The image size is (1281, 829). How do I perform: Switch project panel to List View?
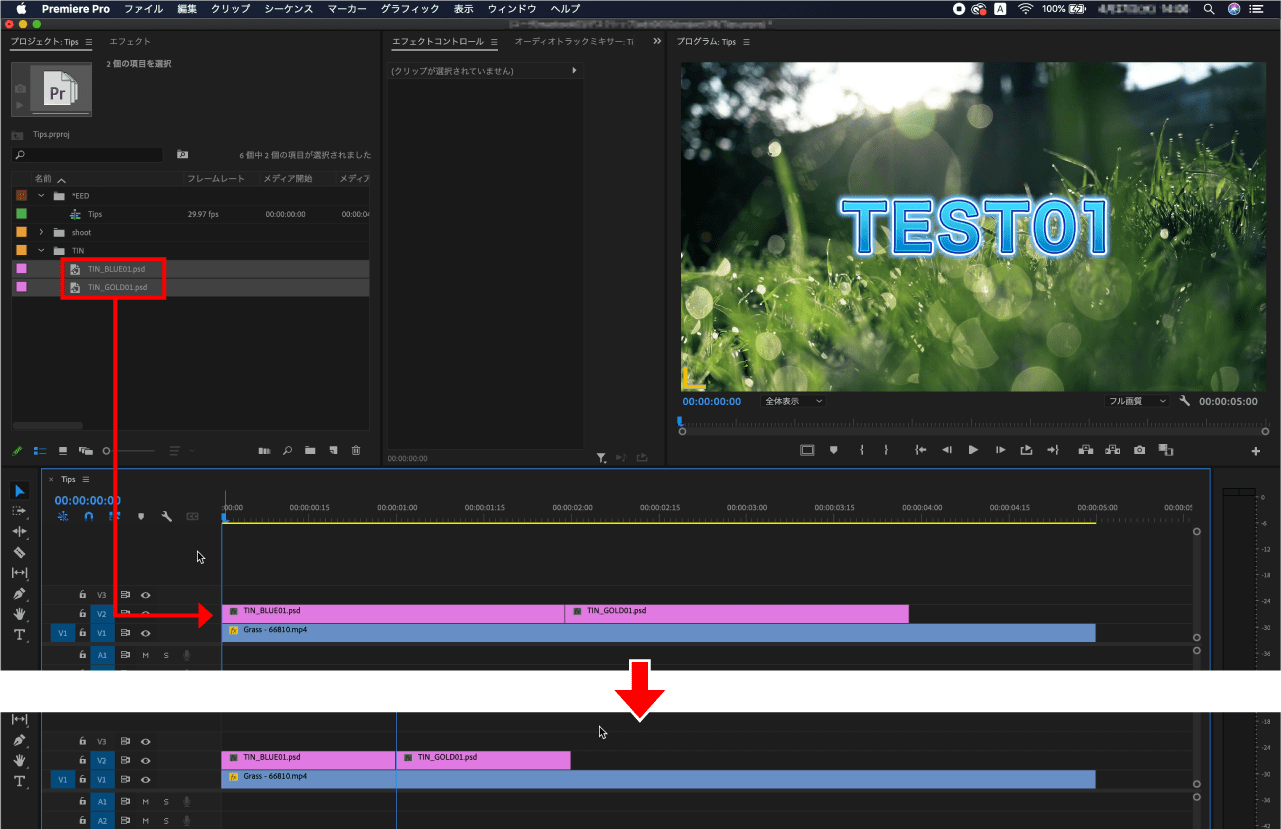40,451
